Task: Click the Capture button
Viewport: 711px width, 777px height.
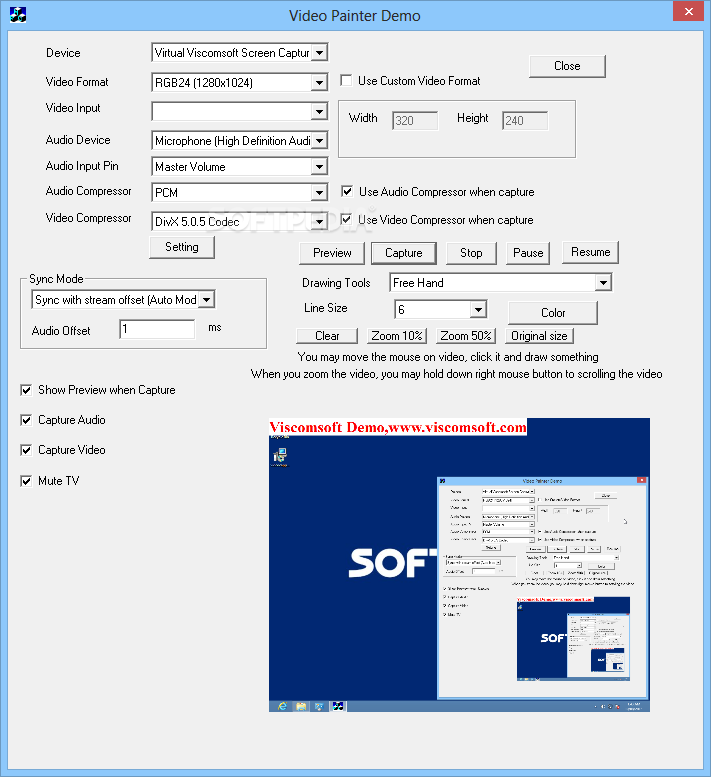Action: pyautogui.click(x=404, y=253)
